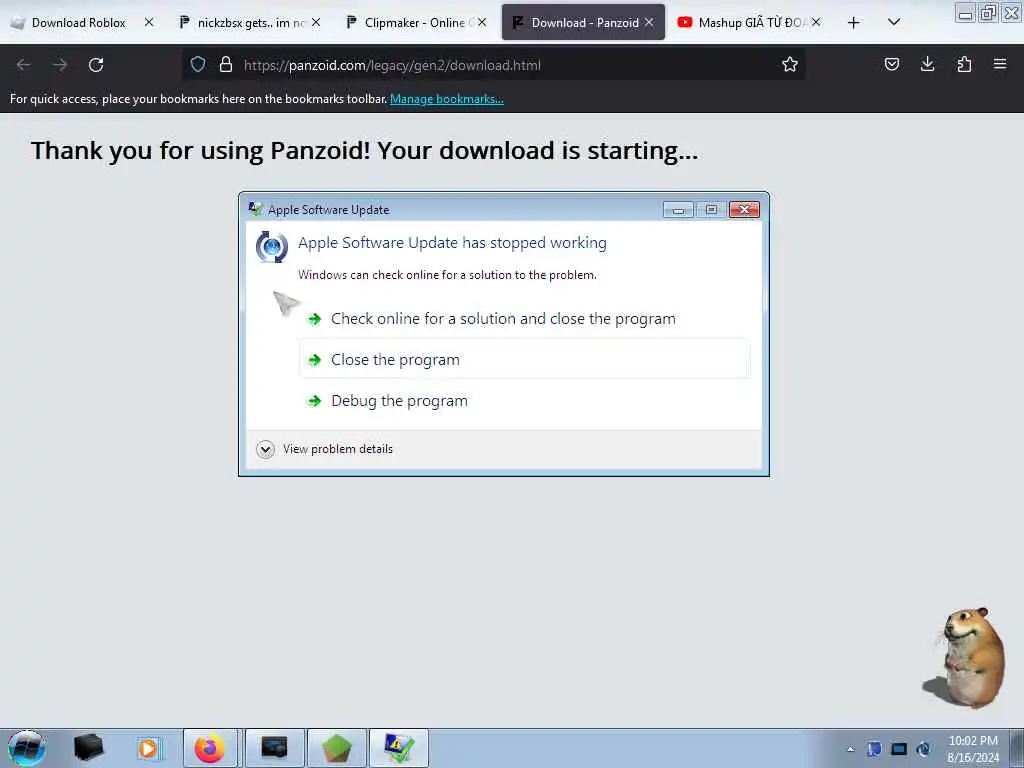Switch to the nickzbsx gets tab
This screenshot has width=1024, height=768.
[250, 23]
